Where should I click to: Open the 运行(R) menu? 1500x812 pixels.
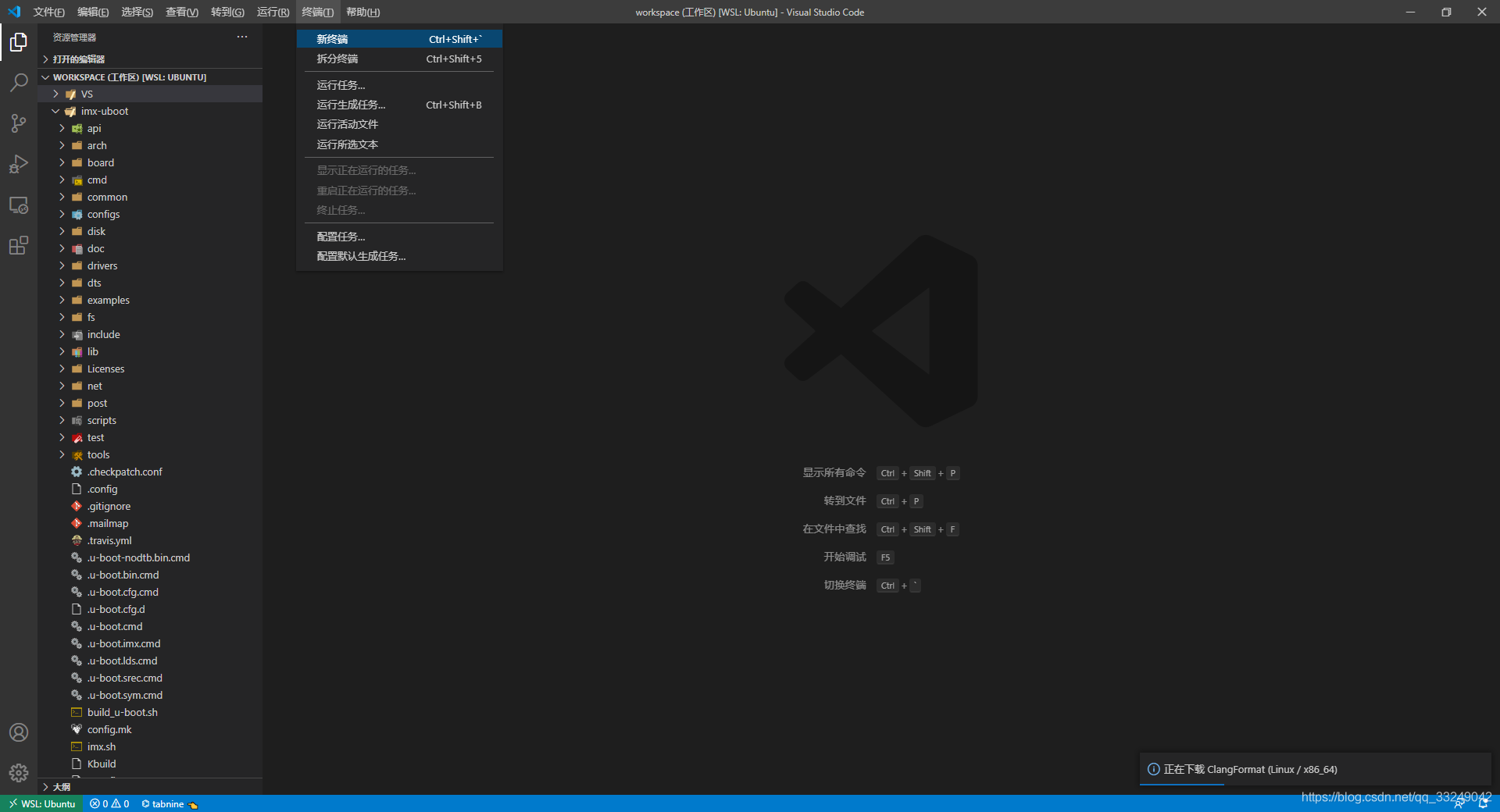pyautogui.click(x=273, y=12)
